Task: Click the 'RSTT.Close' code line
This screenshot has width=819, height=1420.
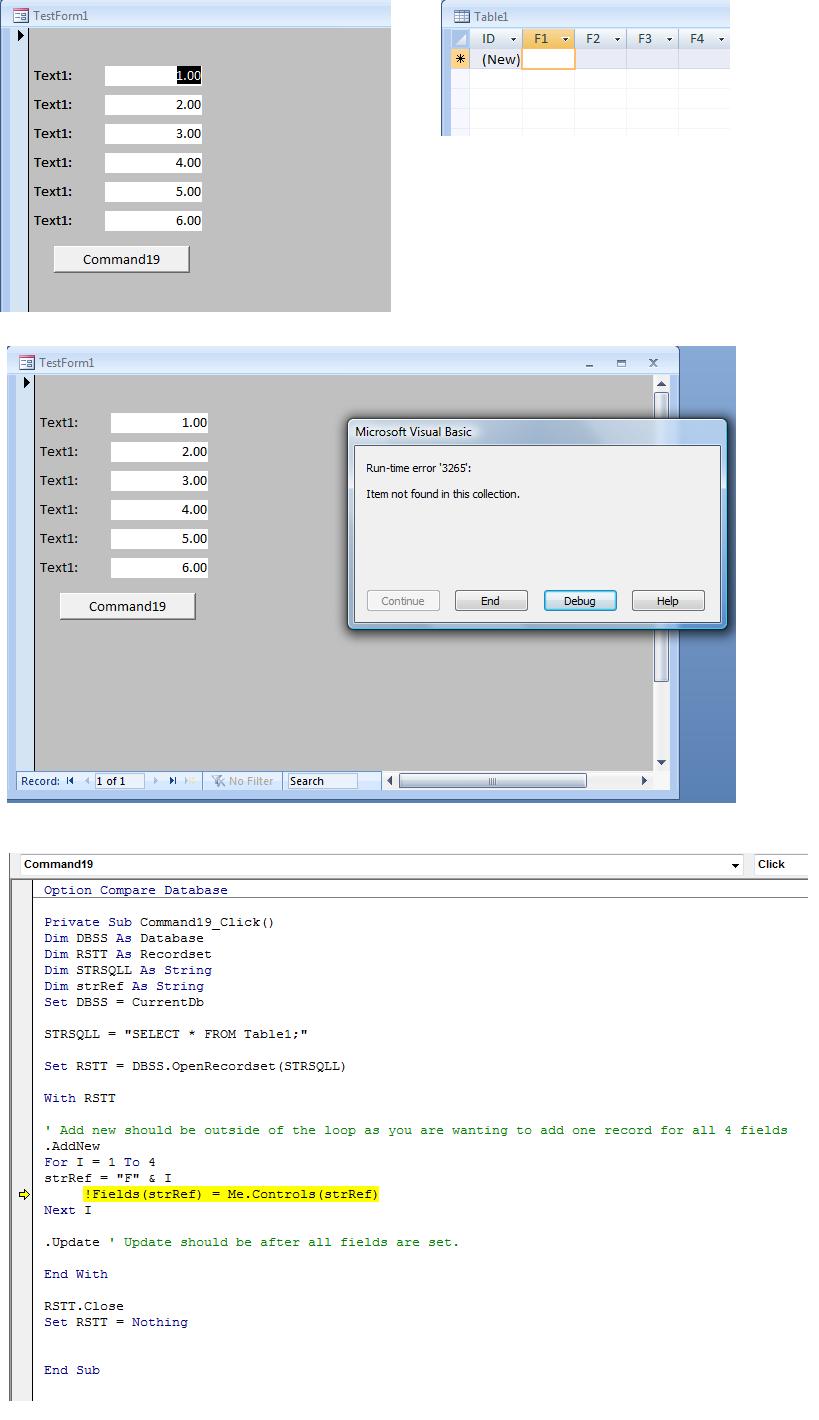Action: 84,1306
